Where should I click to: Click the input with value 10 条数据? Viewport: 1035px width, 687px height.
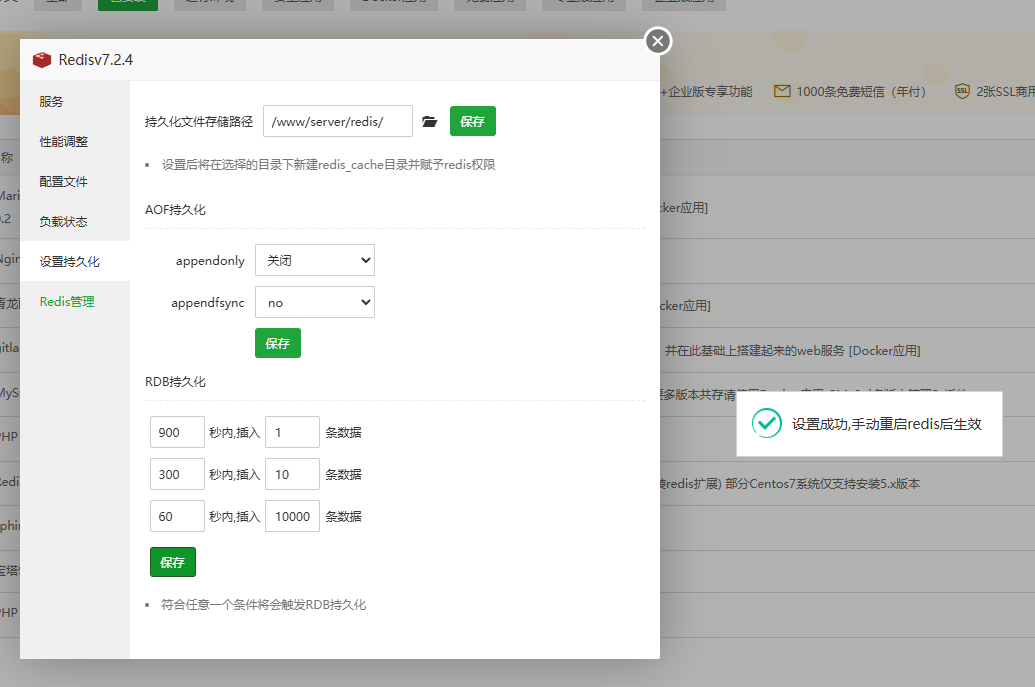coord(292,474)
